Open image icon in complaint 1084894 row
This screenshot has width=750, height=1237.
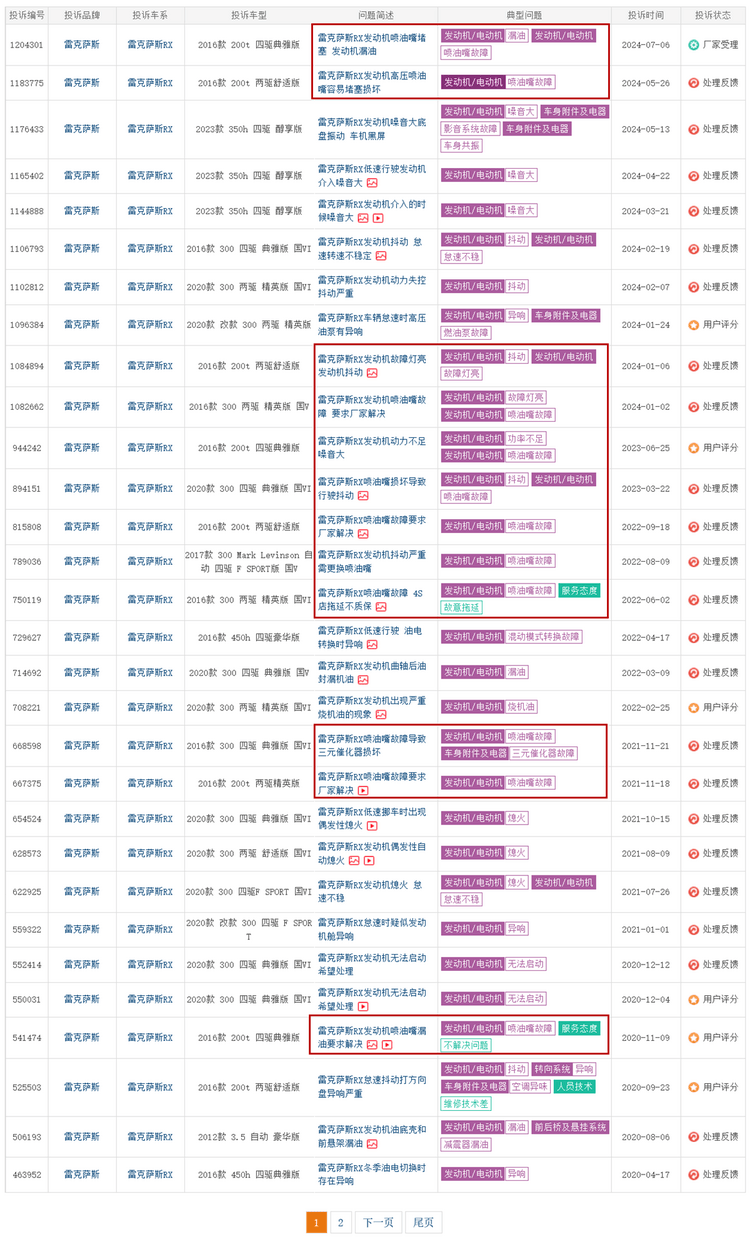pos(372,373)
